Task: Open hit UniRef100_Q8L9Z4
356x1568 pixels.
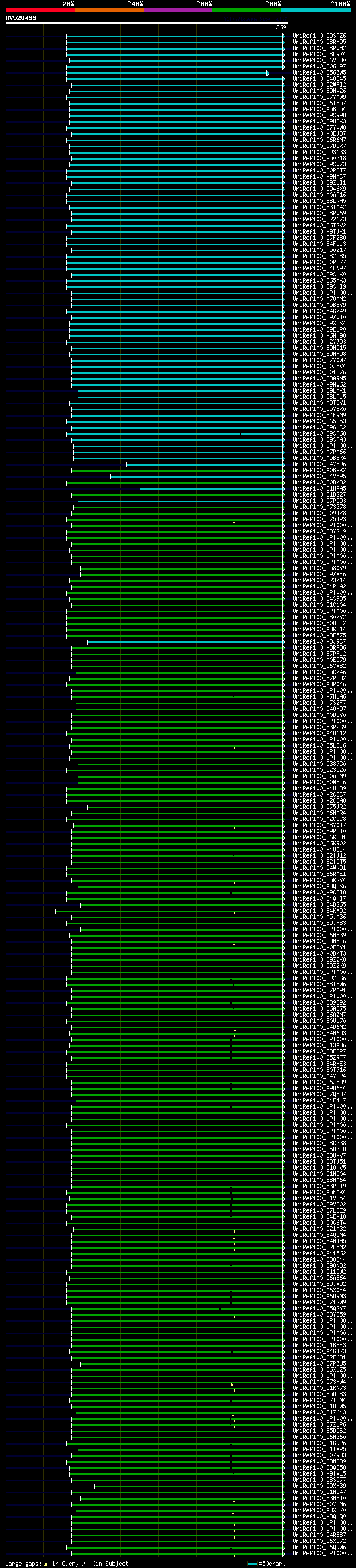Action: point(319,54)
